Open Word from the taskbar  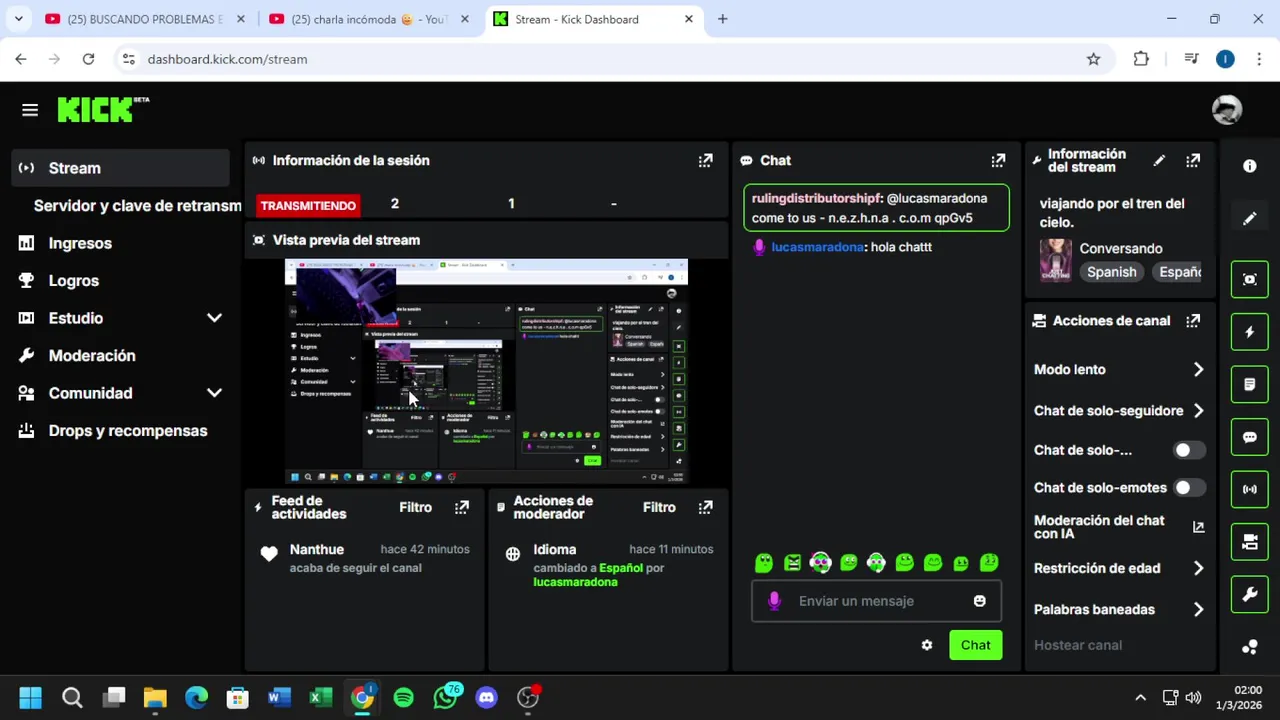point(279,697)
